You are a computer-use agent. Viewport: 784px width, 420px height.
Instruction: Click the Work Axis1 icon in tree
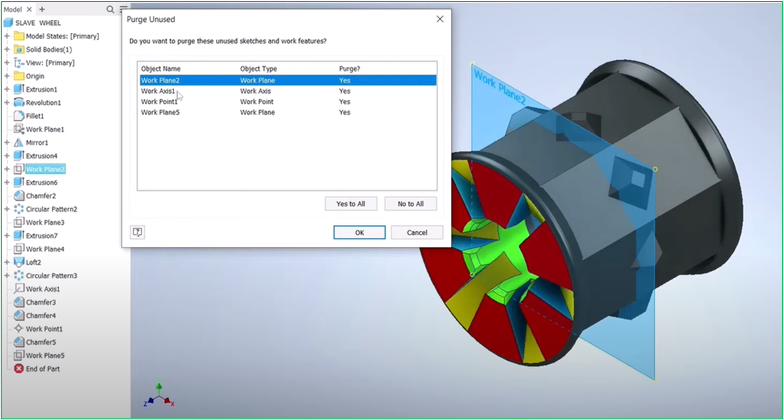pos(19,288)
